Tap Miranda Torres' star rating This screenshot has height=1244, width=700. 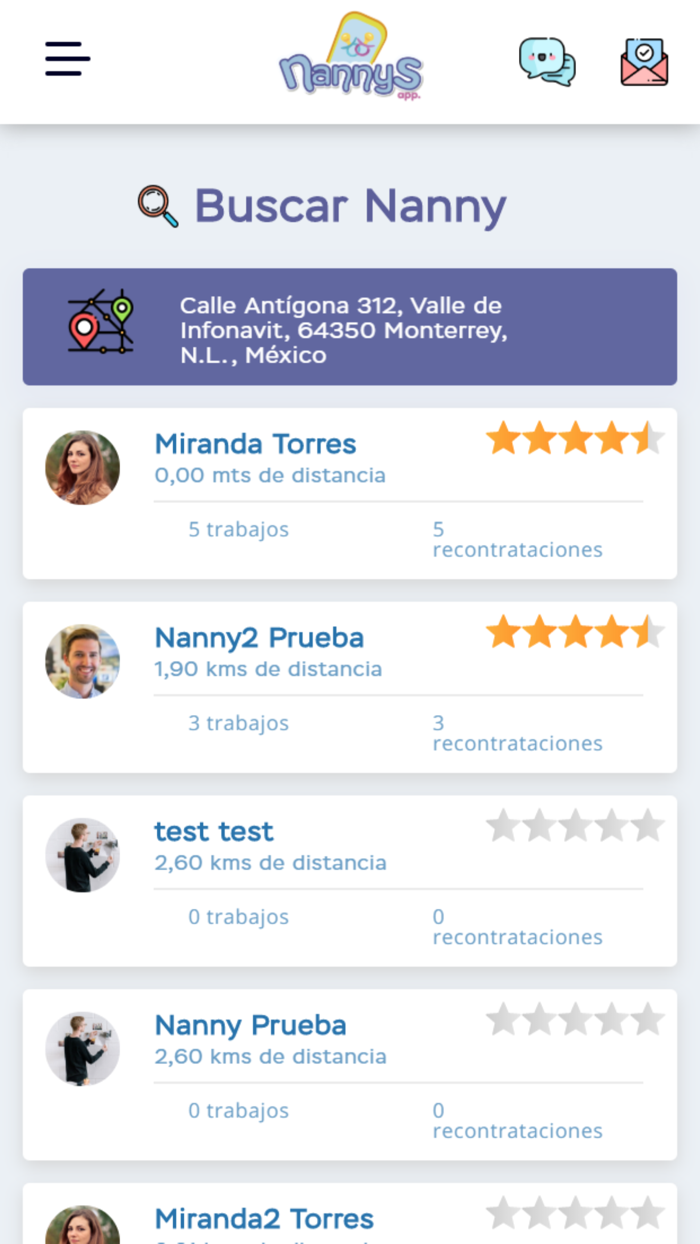pyautogui.click(x=575, y=438)
